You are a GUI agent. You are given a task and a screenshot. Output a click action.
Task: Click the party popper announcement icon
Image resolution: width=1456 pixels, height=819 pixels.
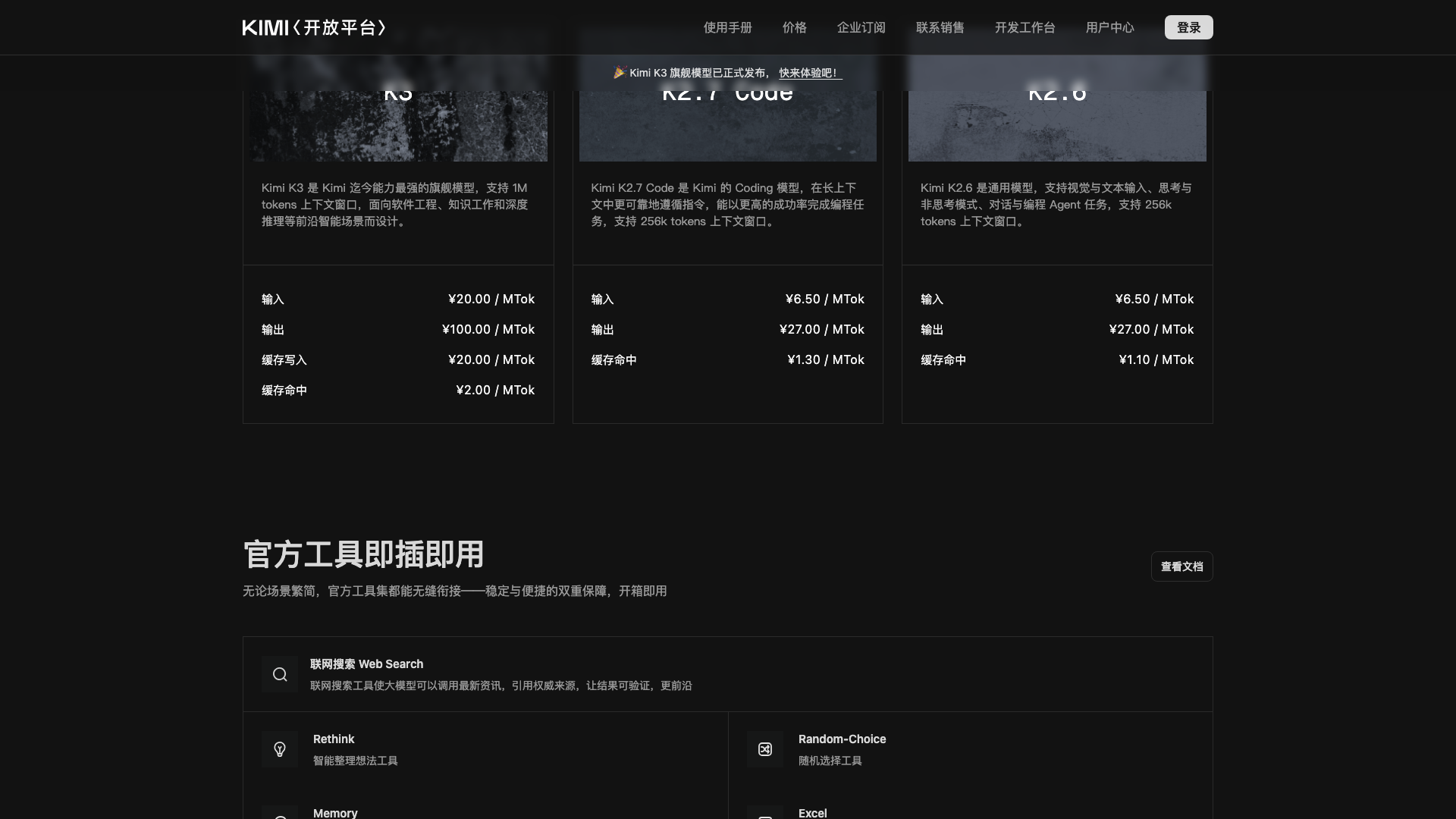point(620,73)
